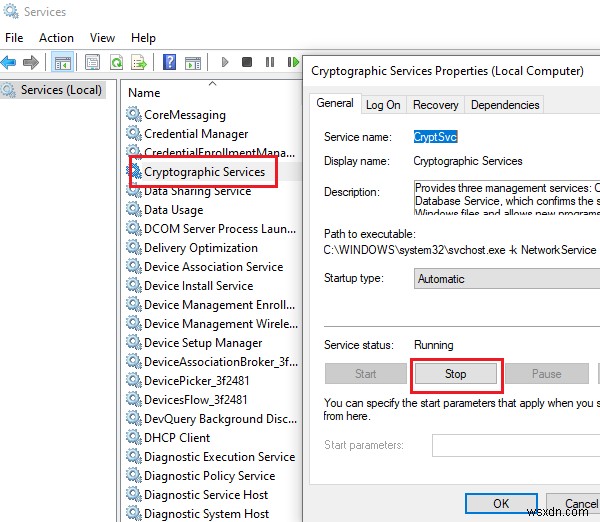Click the Refresh toolbar icon

(116, 62)
